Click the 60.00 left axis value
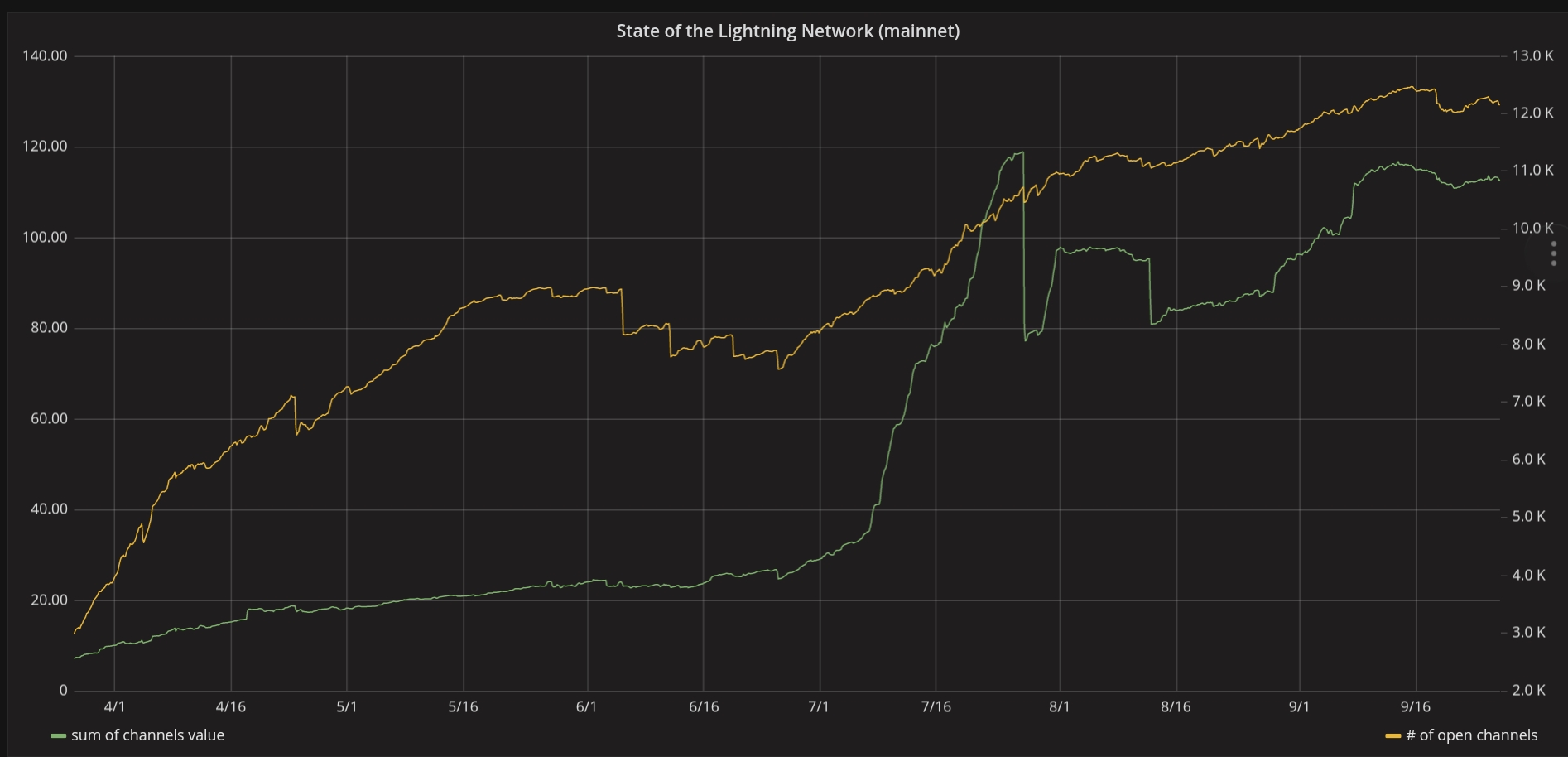1568x757 pixels. 49,419
